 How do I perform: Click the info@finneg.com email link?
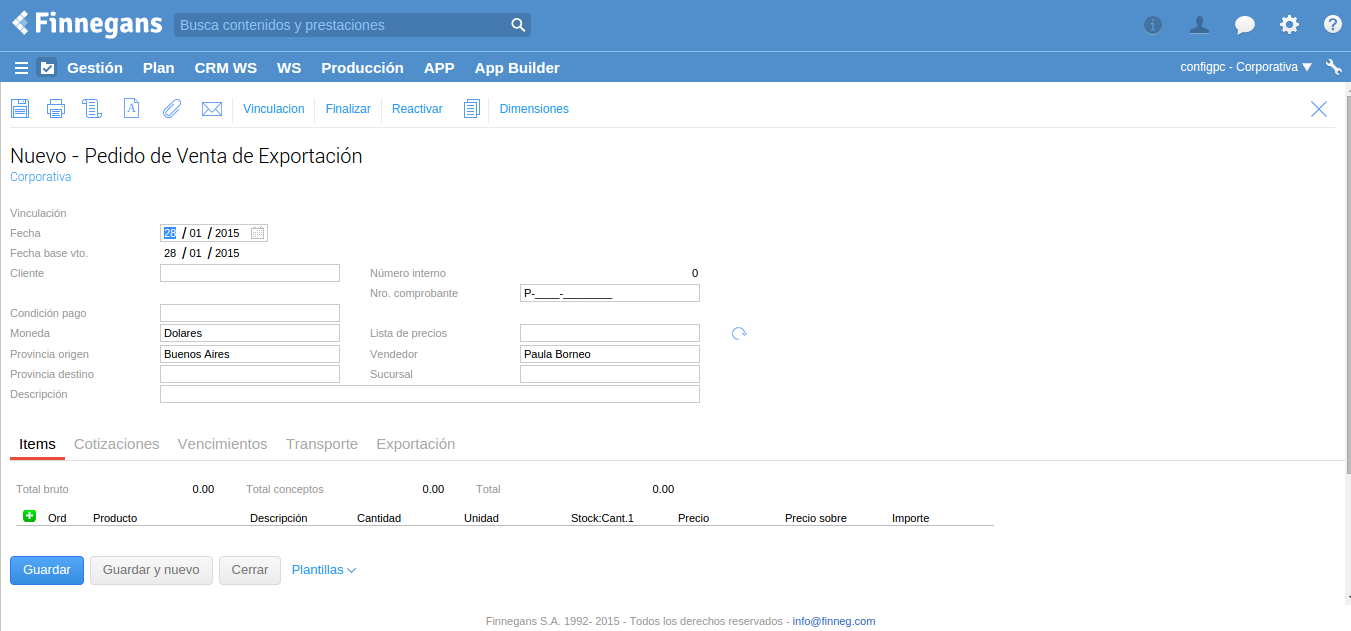pyautogui.click(x=833, y=621)
